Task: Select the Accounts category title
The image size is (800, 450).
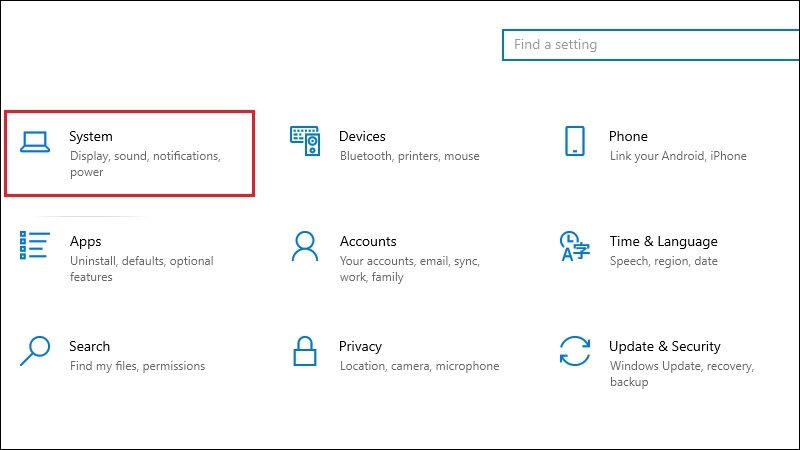Action: click(368, 241)
